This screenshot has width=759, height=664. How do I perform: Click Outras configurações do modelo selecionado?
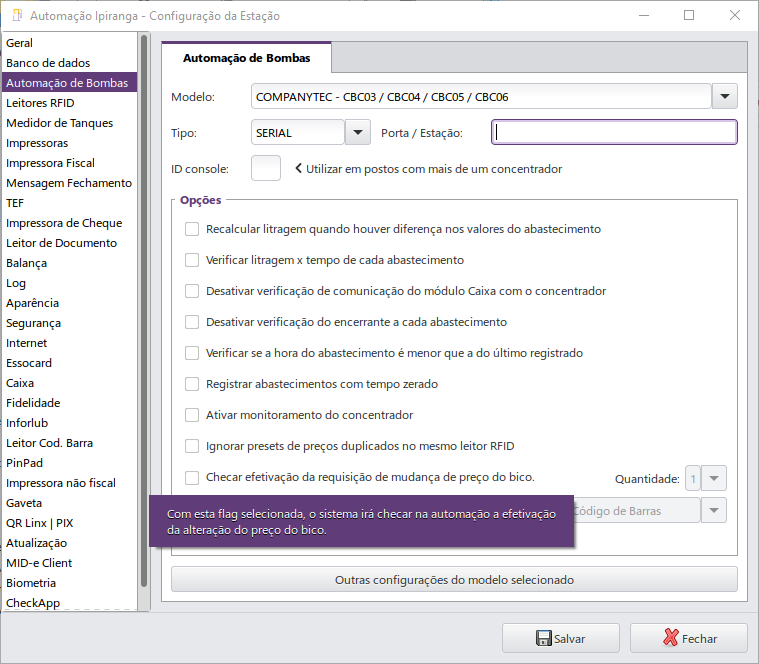pyautogui.click(x=454, y=579)
